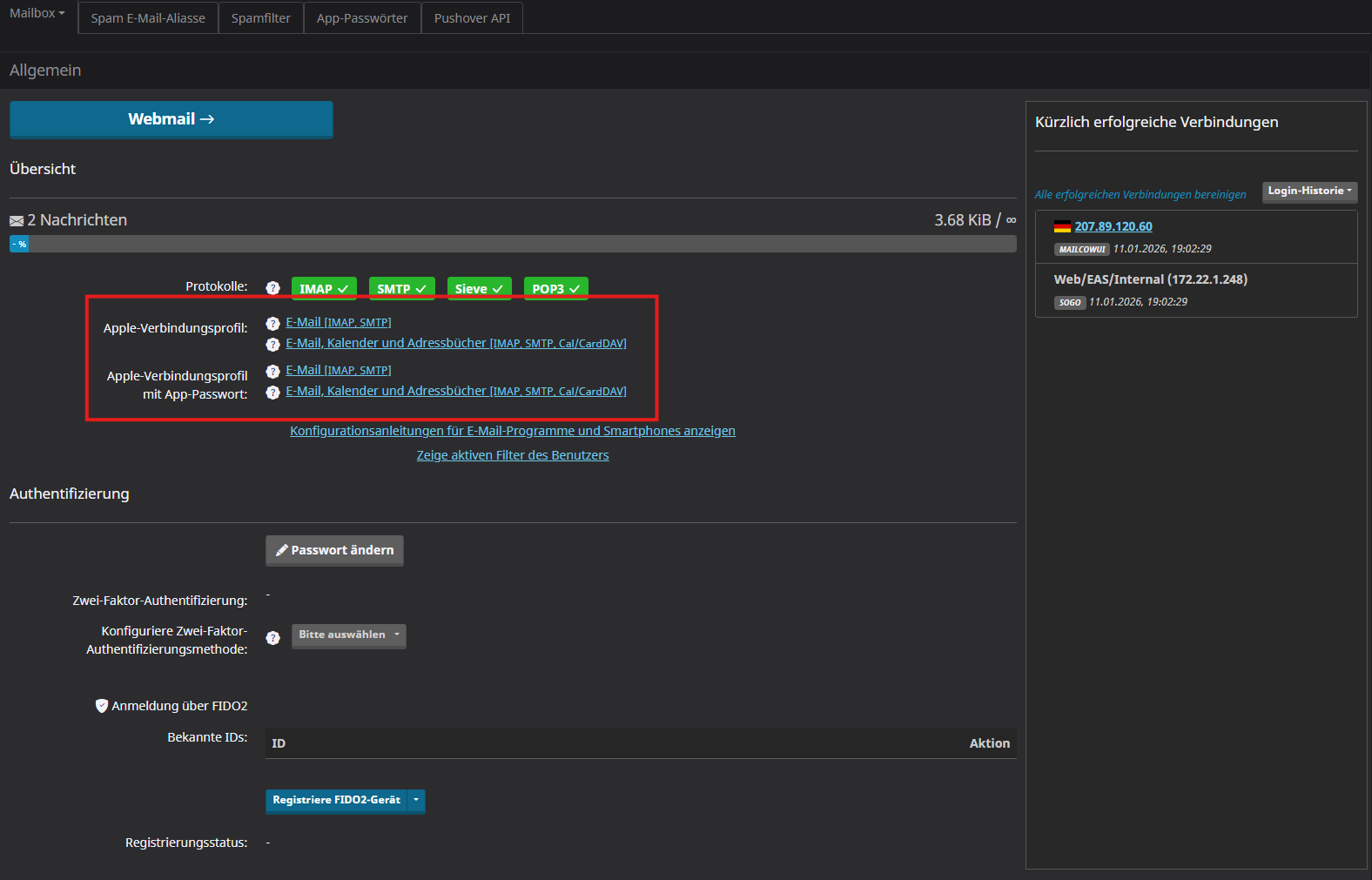Expand the Login-Historie dropdown
1372x880 pixels.
(1309, 191)
